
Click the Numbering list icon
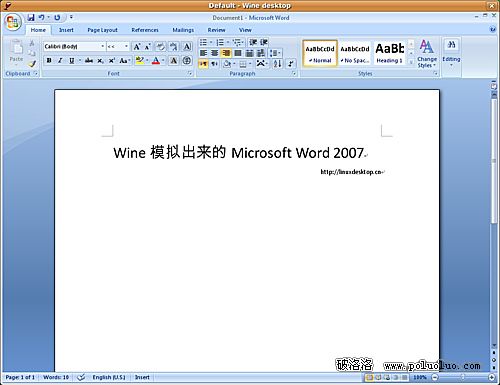[x=220, y=42]
